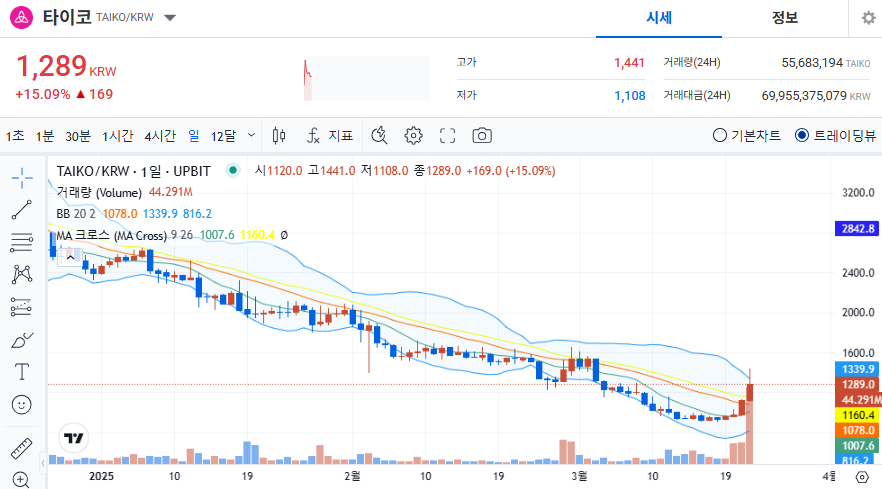Click the 1160.4 yellow MA price label
The height and width of the screenshot is (489, 882).
tap(857, 415)
